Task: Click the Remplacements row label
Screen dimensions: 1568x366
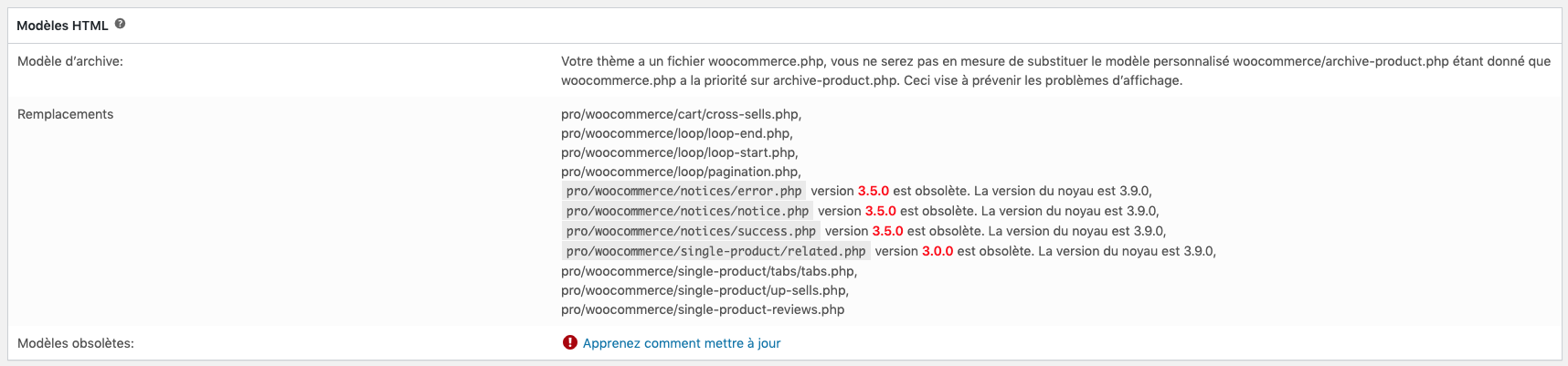Action: 66,114
